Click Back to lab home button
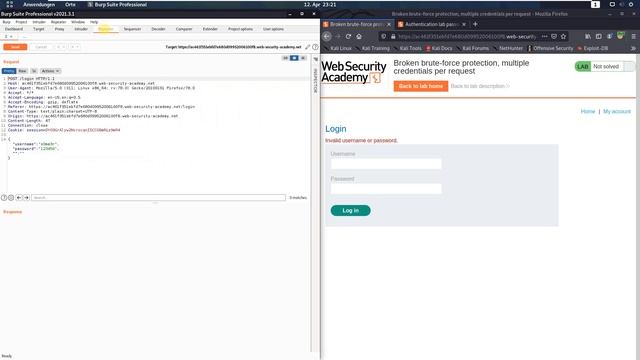The height and width of the screenshot is (360, 640). [421, 86]
